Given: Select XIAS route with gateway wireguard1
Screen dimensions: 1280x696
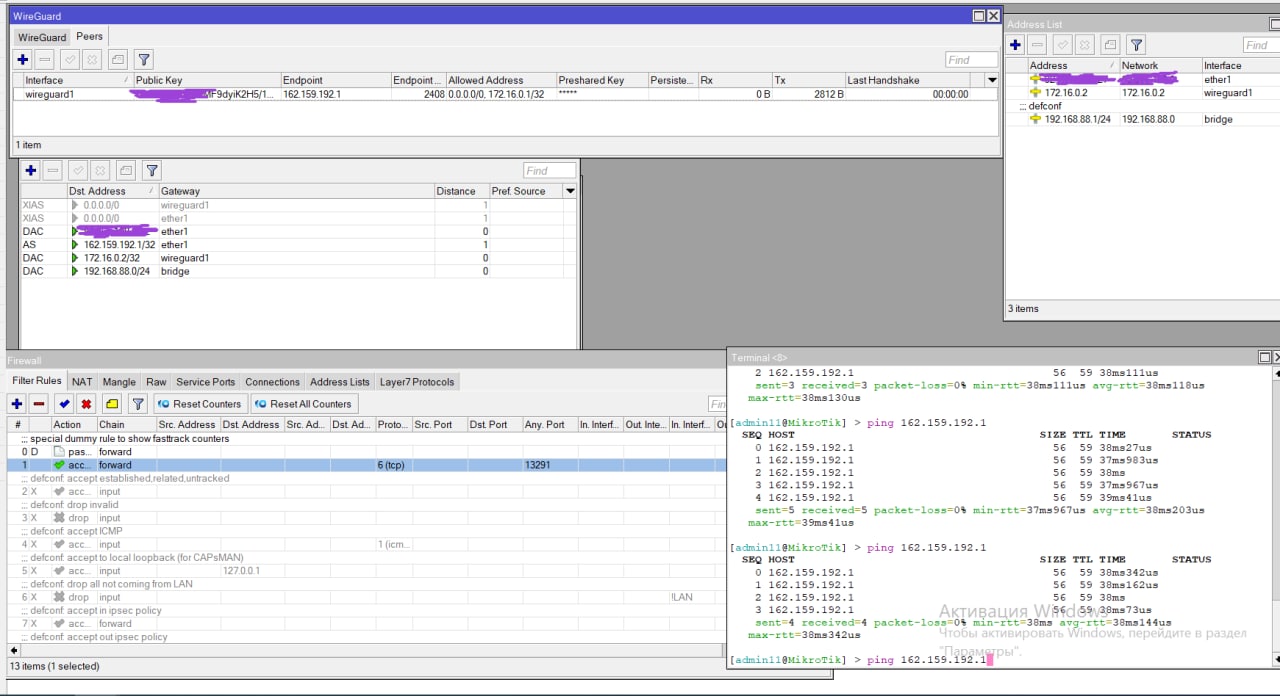Looking at the screenshot, I should [298, 205].
